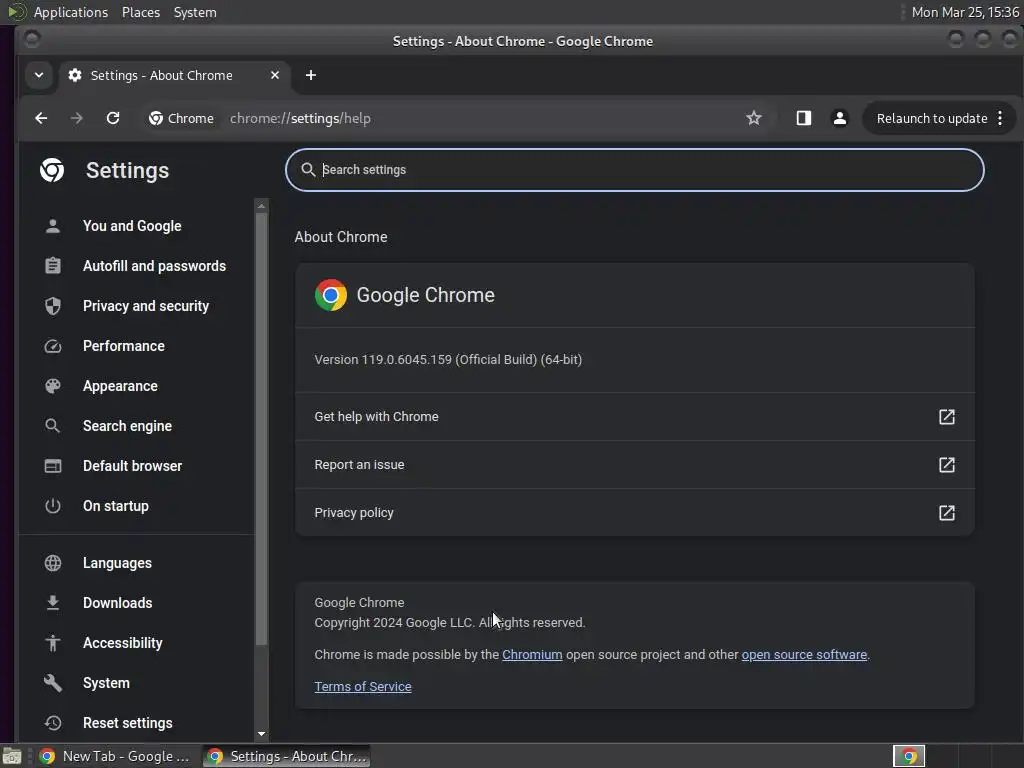Bookmark this page with the star icon
Screen dimensions: 1024x768
(x=754, y=118)
